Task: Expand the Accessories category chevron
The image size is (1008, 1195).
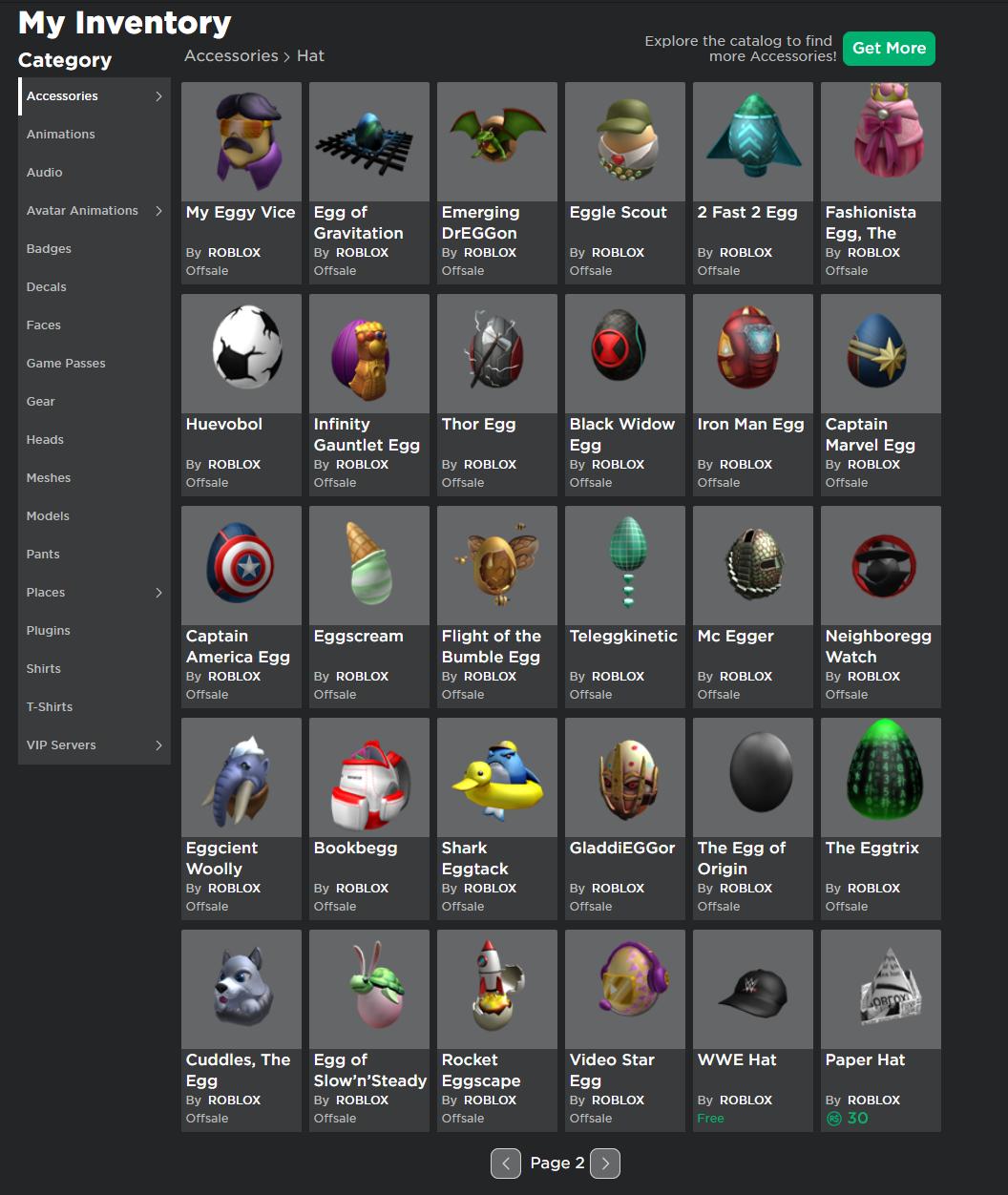Action: [158, 96]
